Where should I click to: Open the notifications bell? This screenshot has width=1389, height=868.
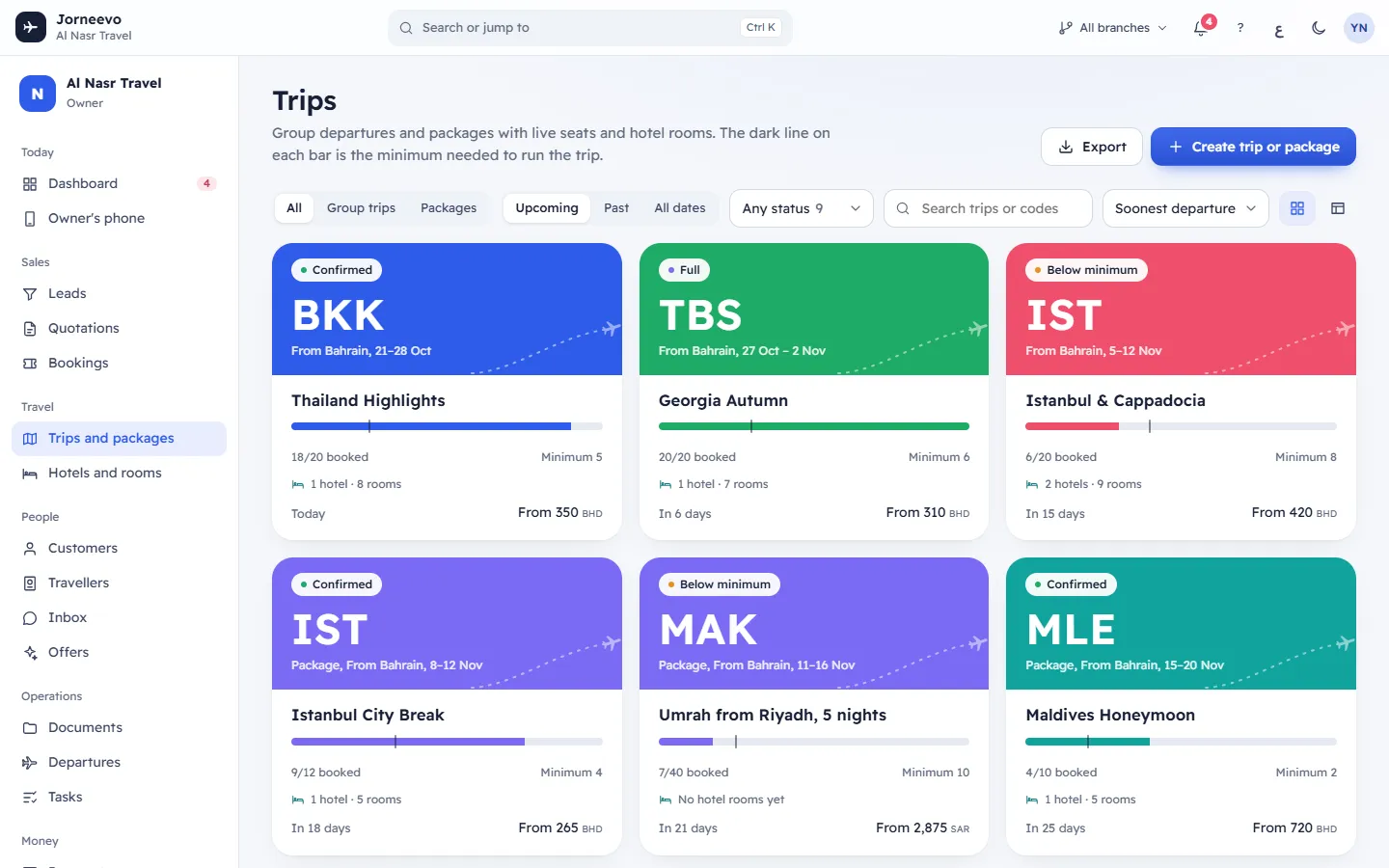pos(1201,28)
